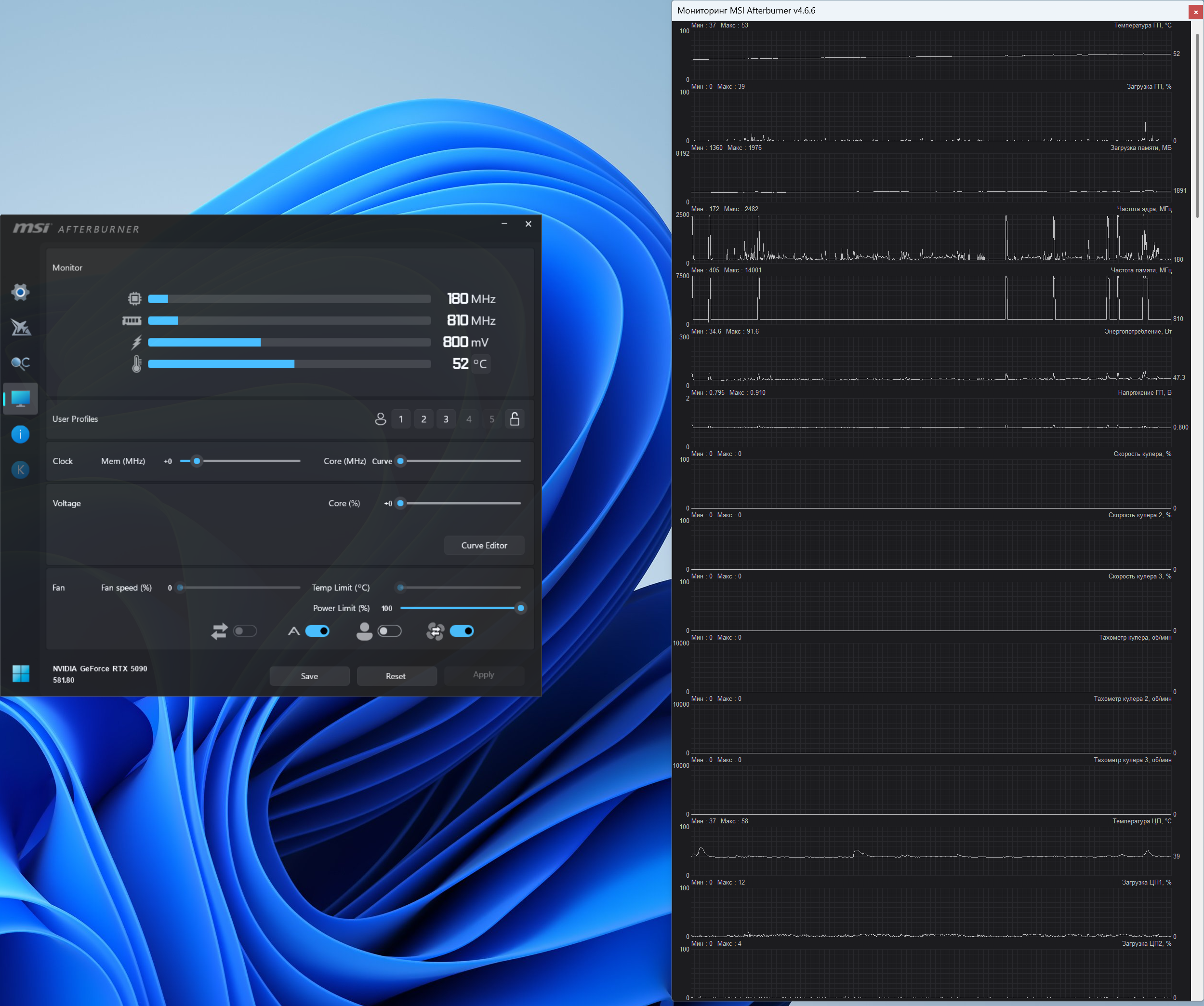Viewport: 1204px width, 1006px height.
Task: Select the monitor display sidebar icon
Action: [20, 398]
